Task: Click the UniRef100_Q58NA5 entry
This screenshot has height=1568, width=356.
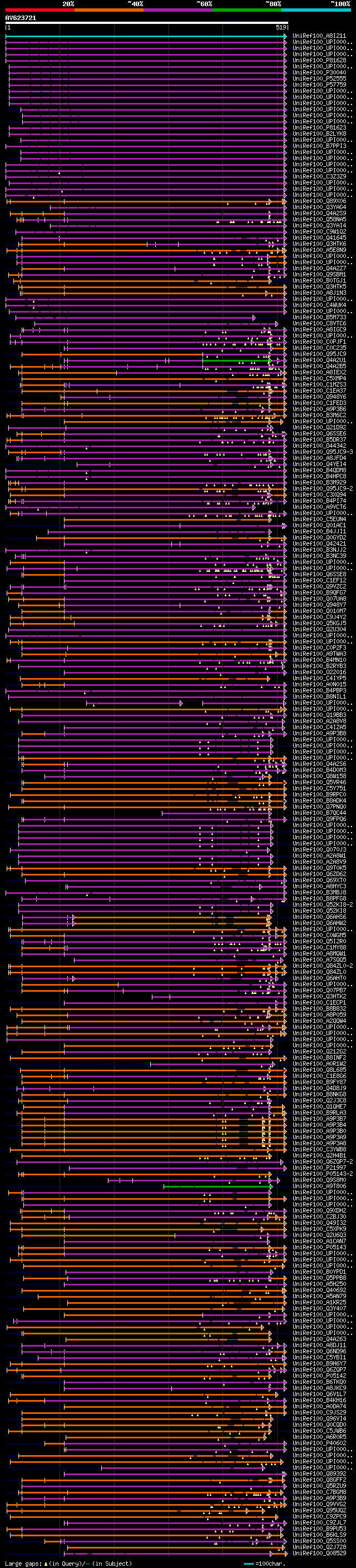Action: pos(319,219)
